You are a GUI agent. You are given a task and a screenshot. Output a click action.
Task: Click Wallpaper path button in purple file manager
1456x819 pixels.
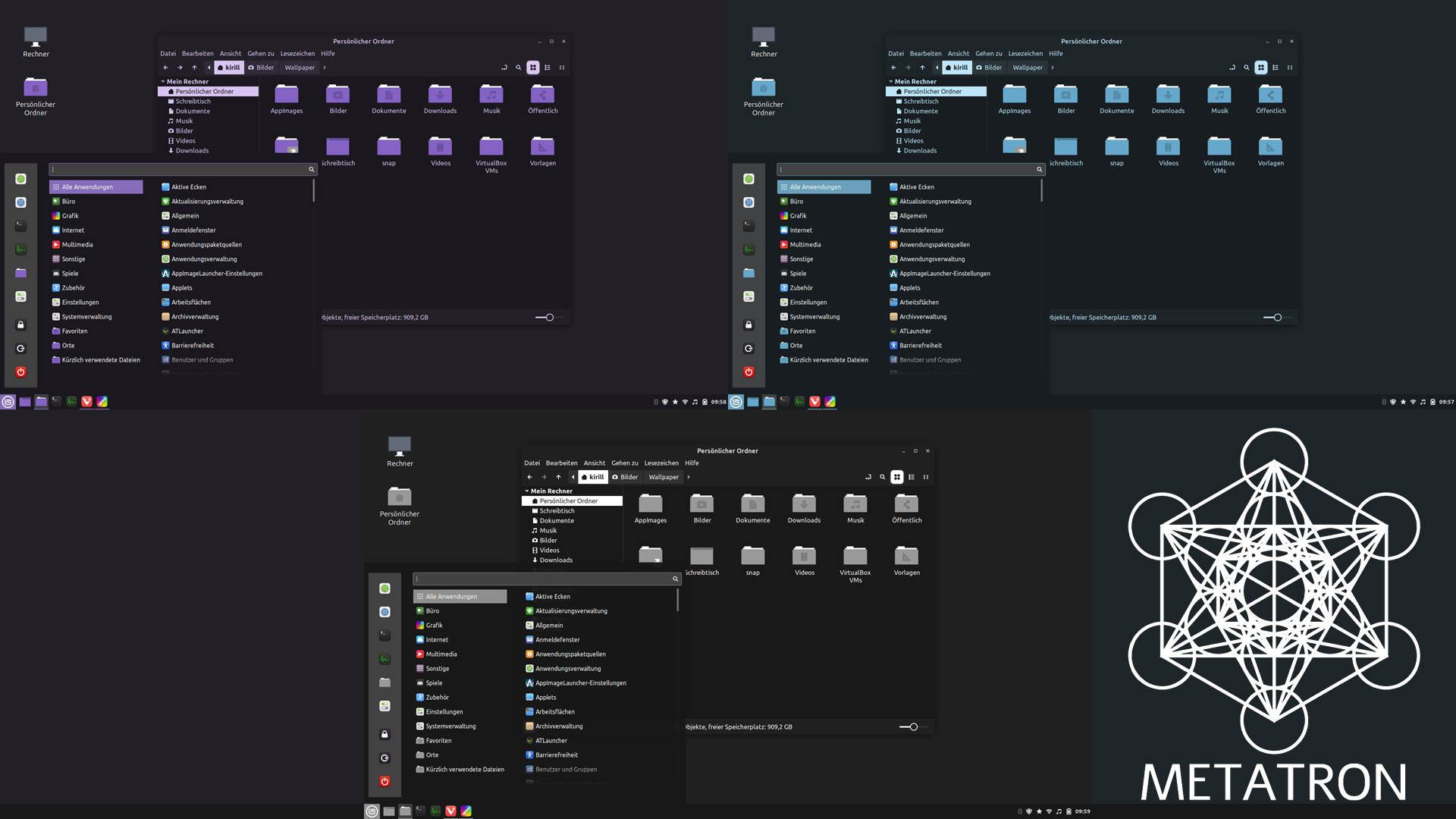pos(300,67)
